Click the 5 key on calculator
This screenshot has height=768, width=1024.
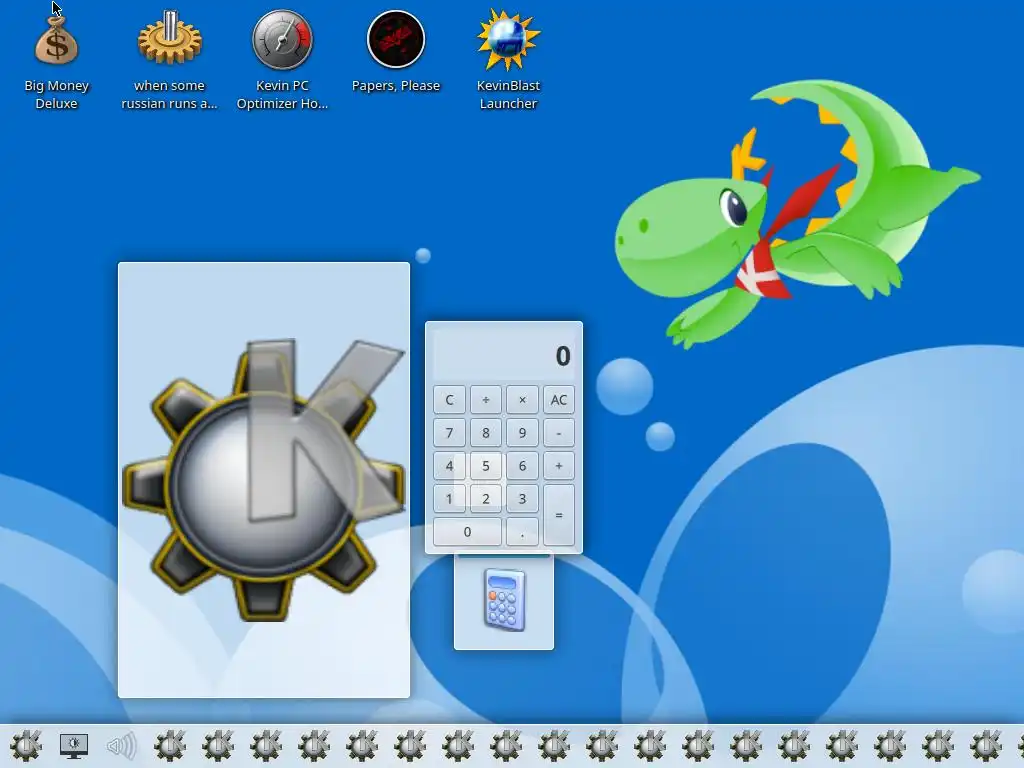point(485,466)
